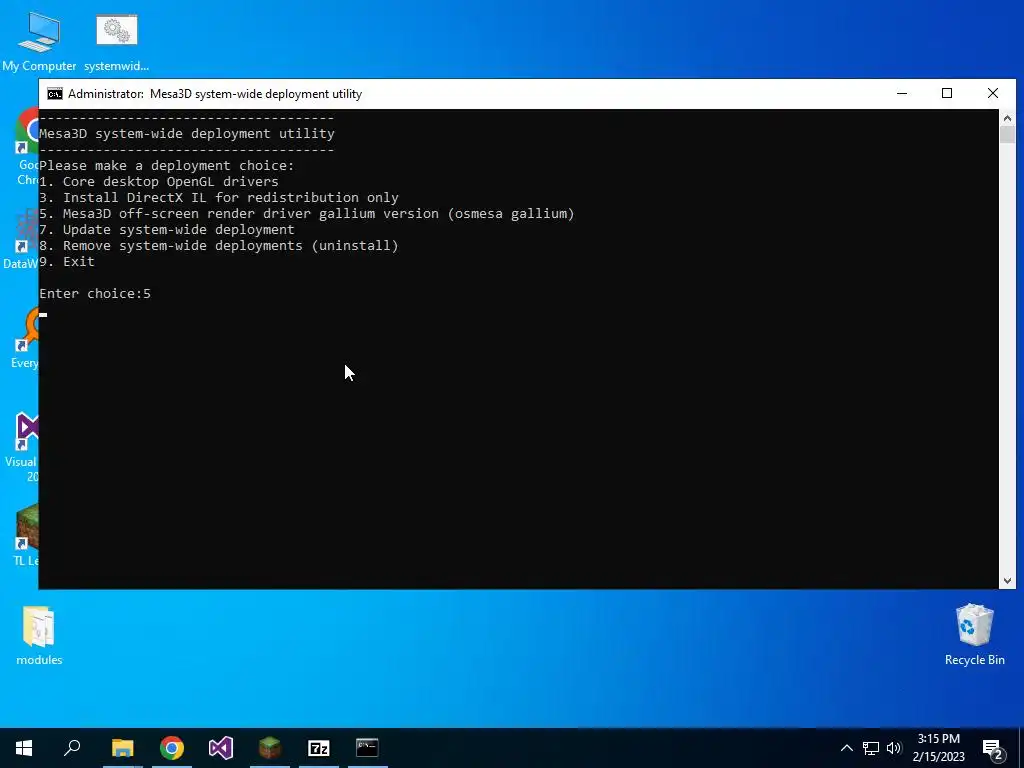This screenshot has width=1024, height=768.
Task: Show hidden system tray icons
Action: 846,748
